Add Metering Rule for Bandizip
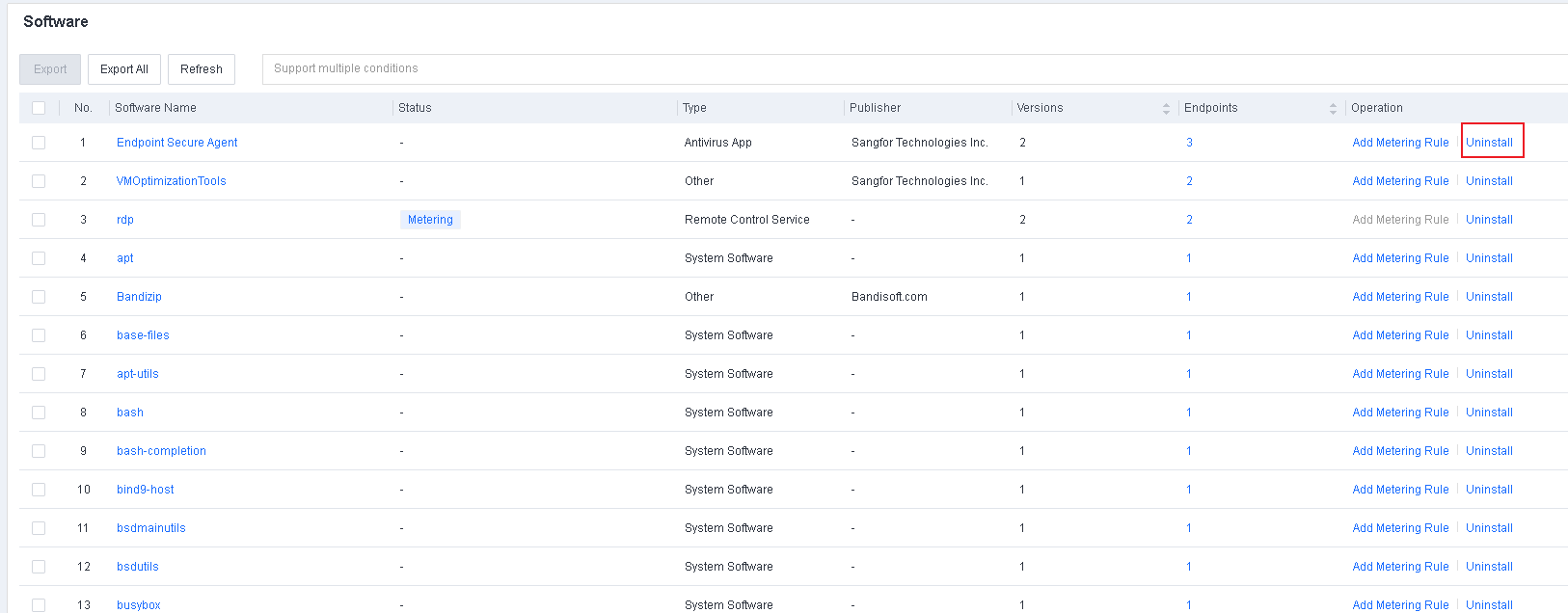Screen dimensions: 1568x613 [1400, 297]
